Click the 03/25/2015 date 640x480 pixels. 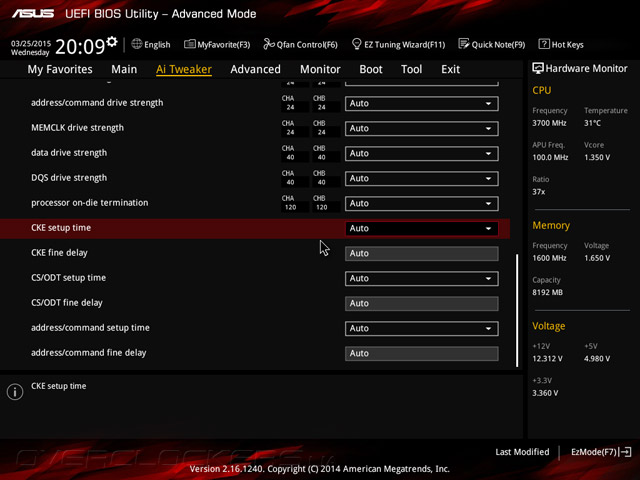[31, 43]
